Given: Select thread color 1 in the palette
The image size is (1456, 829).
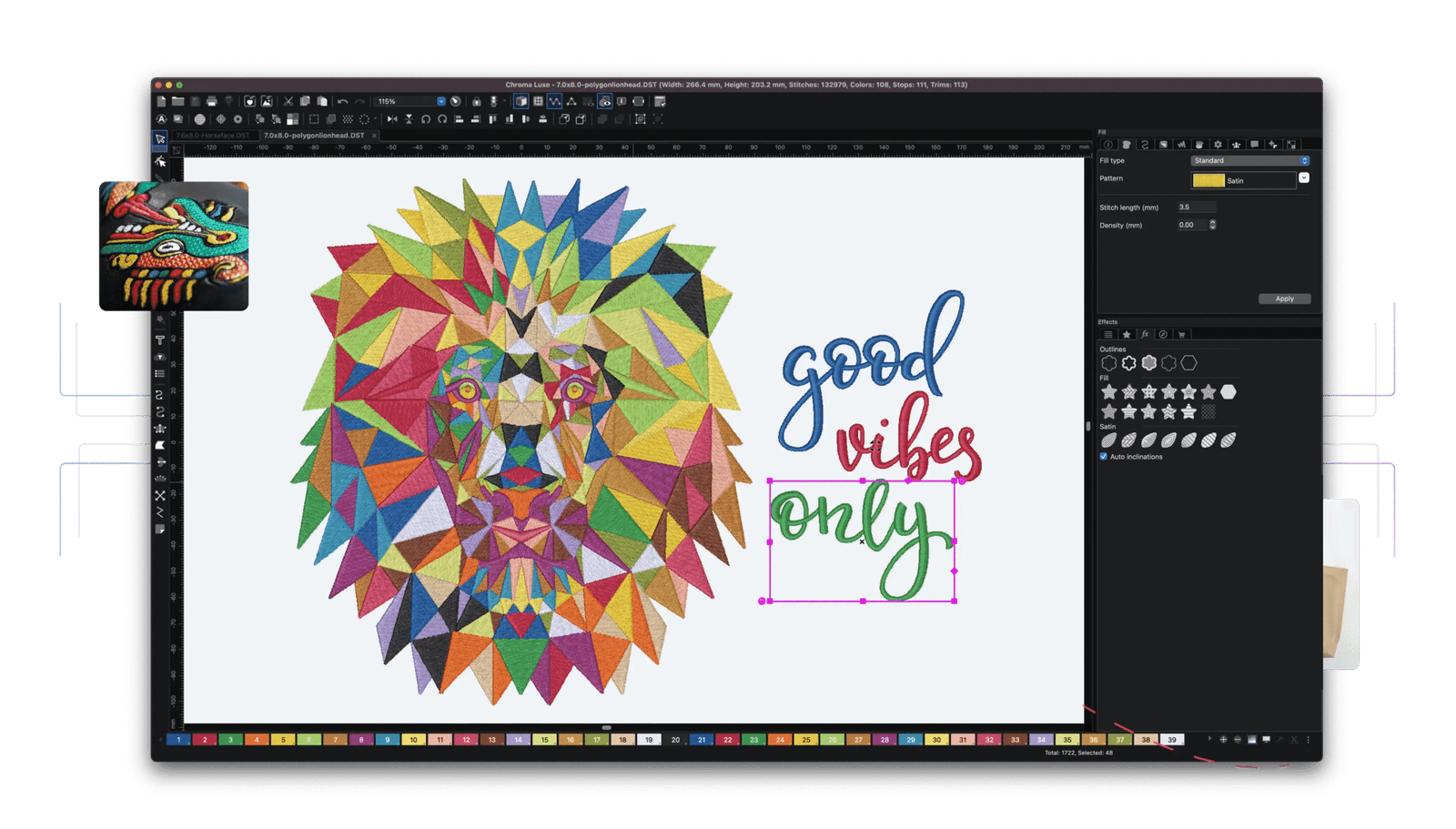Looking at the screenshot, I should click(x=178, y=740).
